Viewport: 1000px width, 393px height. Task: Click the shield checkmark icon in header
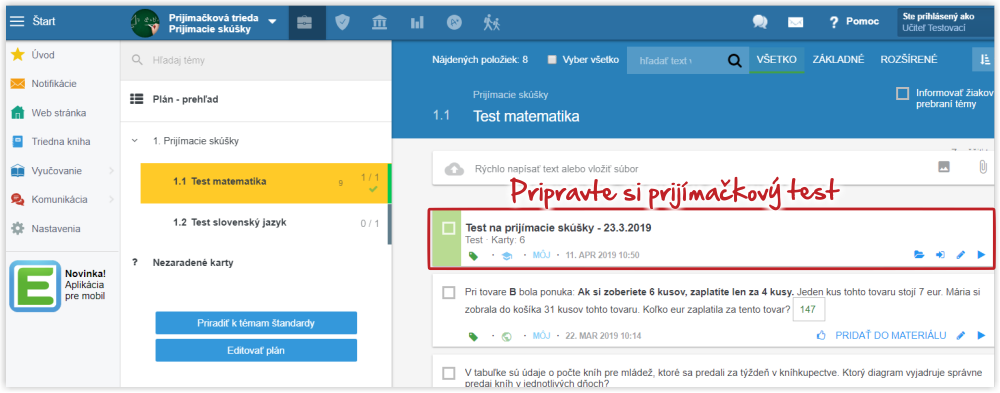click(x=342, y=22)
